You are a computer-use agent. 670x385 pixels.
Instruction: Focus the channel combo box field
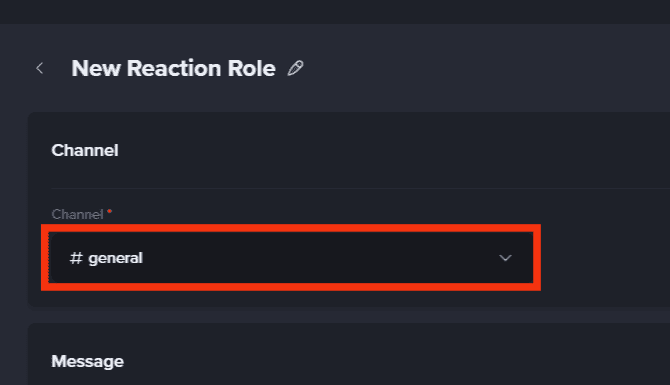point(291,258)
